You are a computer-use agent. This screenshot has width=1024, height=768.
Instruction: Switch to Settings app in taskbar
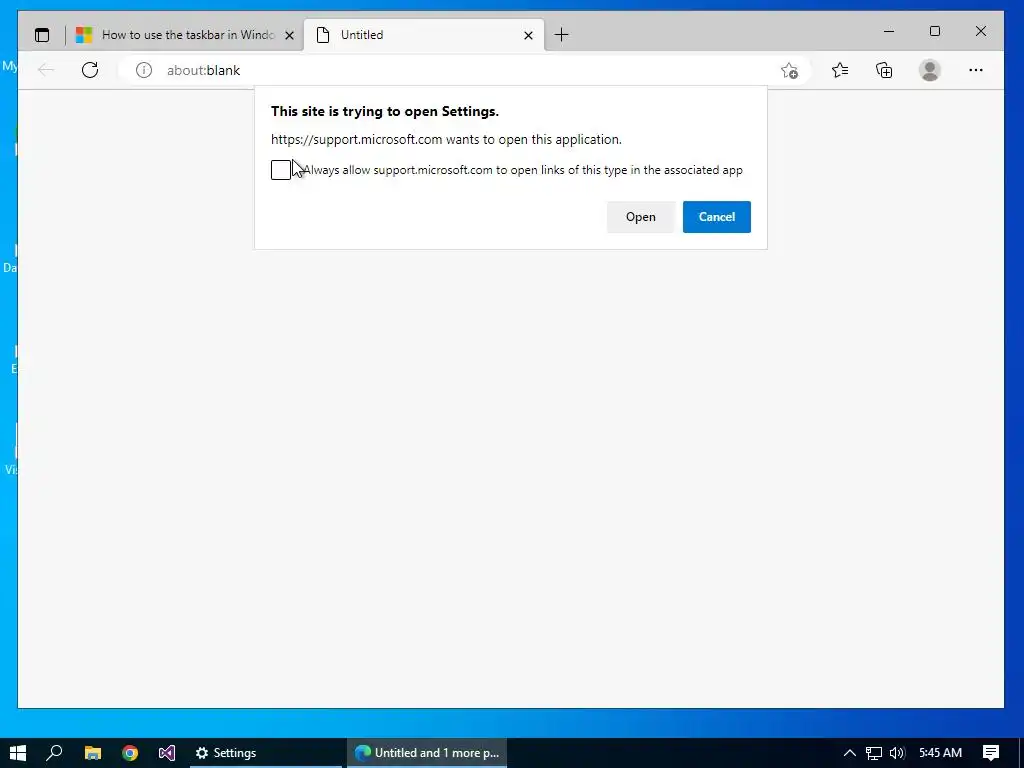[x=266, y=753]
